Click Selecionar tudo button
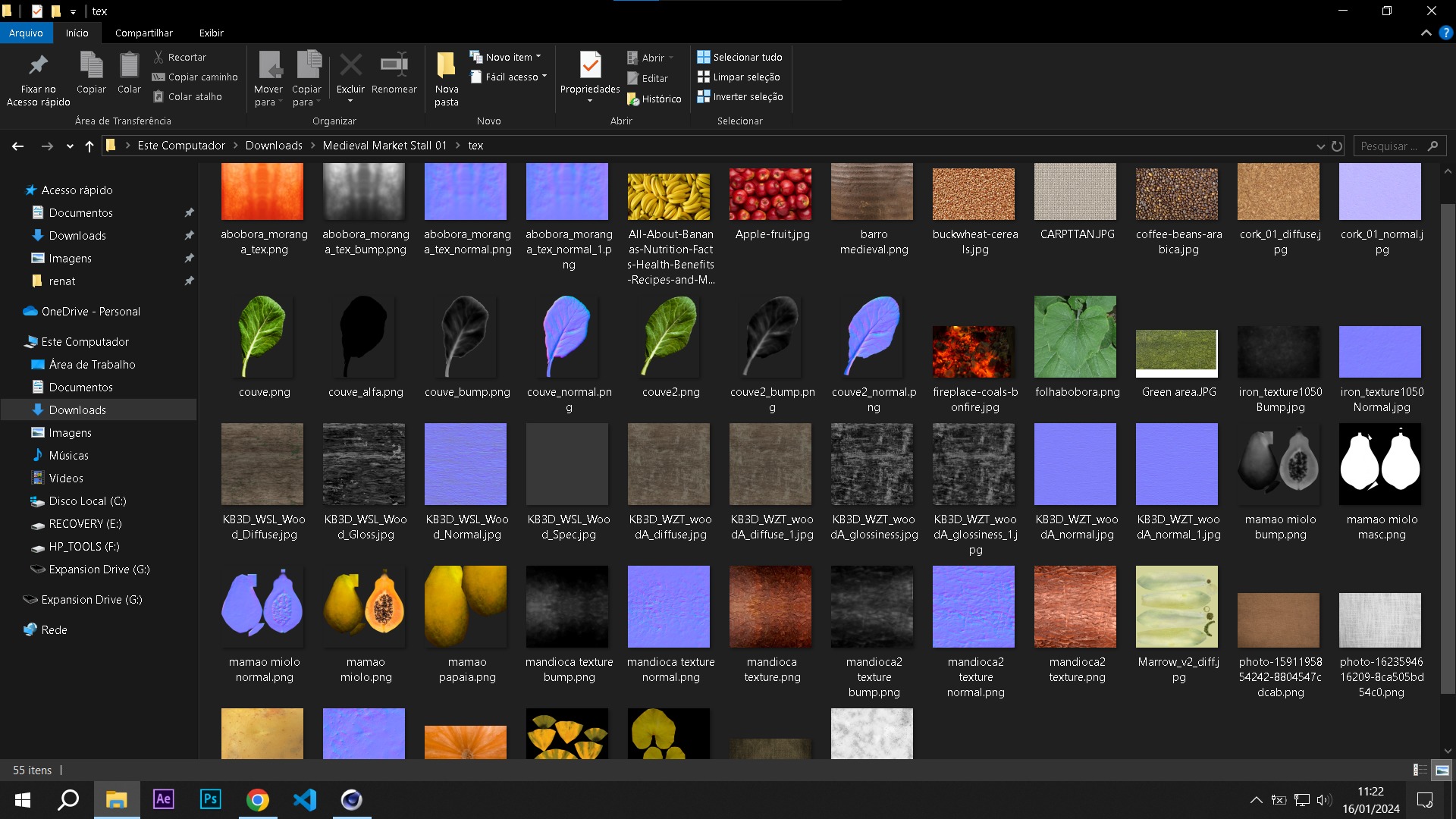The image size is (1456, 819). (x=739, y=57)
